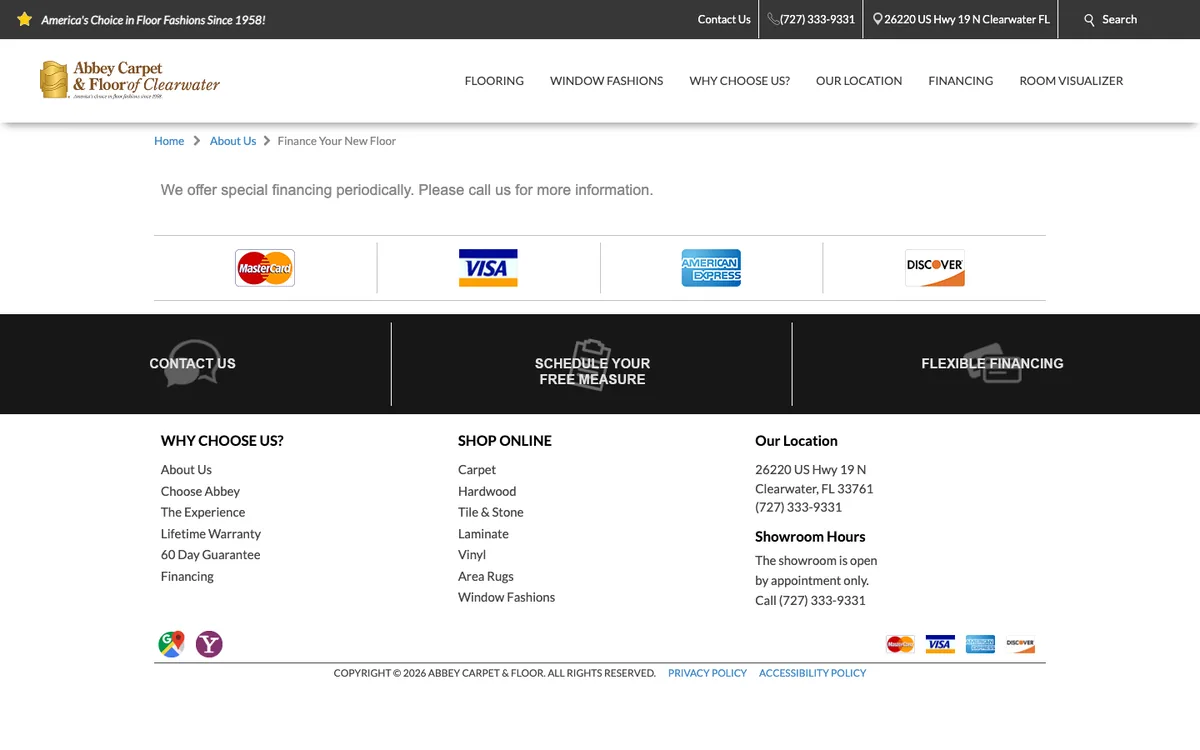Click the MasterCard logo in payment row
The image size is (1200, 750).
pyautogui.click(x=265, y=268)
